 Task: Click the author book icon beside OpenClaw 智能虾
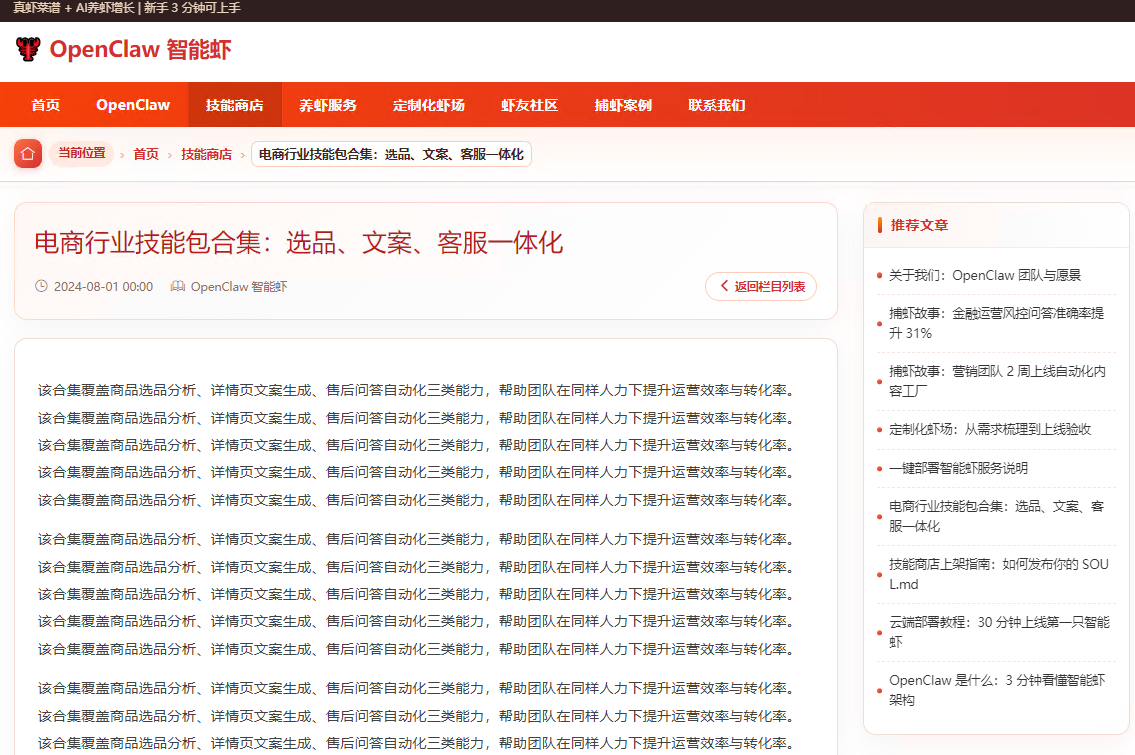tap(178, 286)
